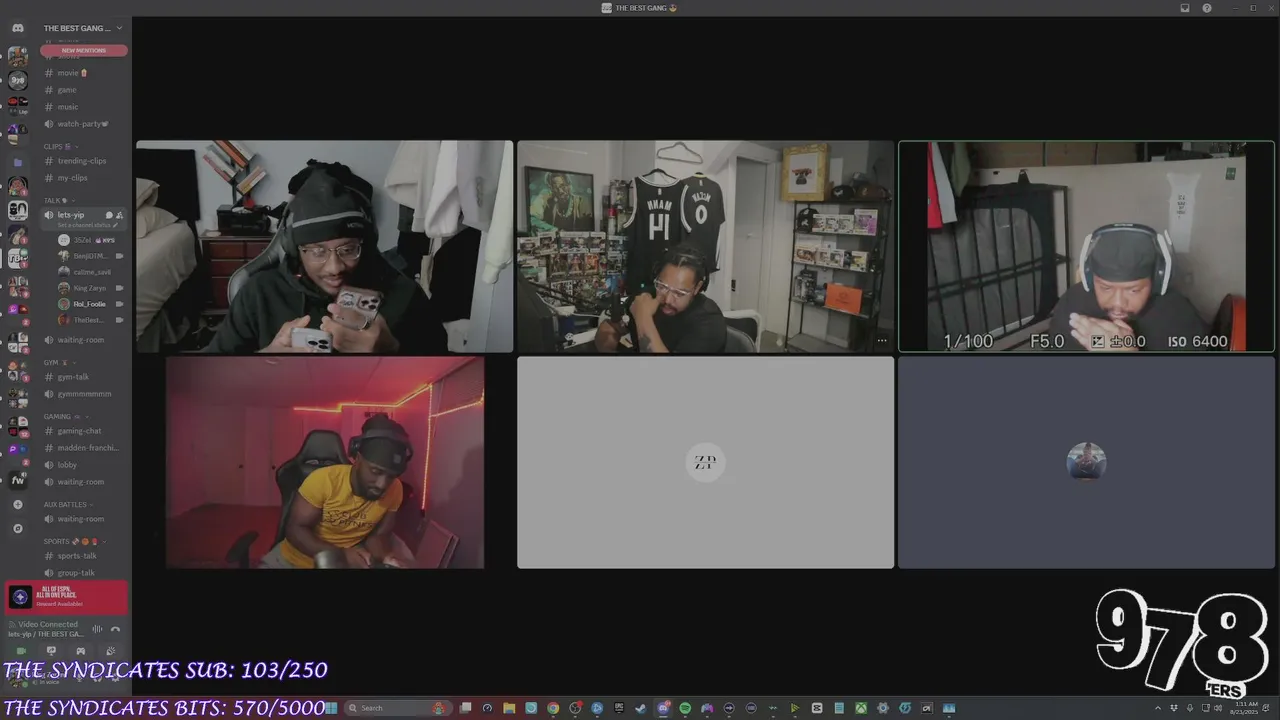The width and height of the screenshot is (1280, 720).
Task: Open the game text channel
Action: tap(84, 90)
